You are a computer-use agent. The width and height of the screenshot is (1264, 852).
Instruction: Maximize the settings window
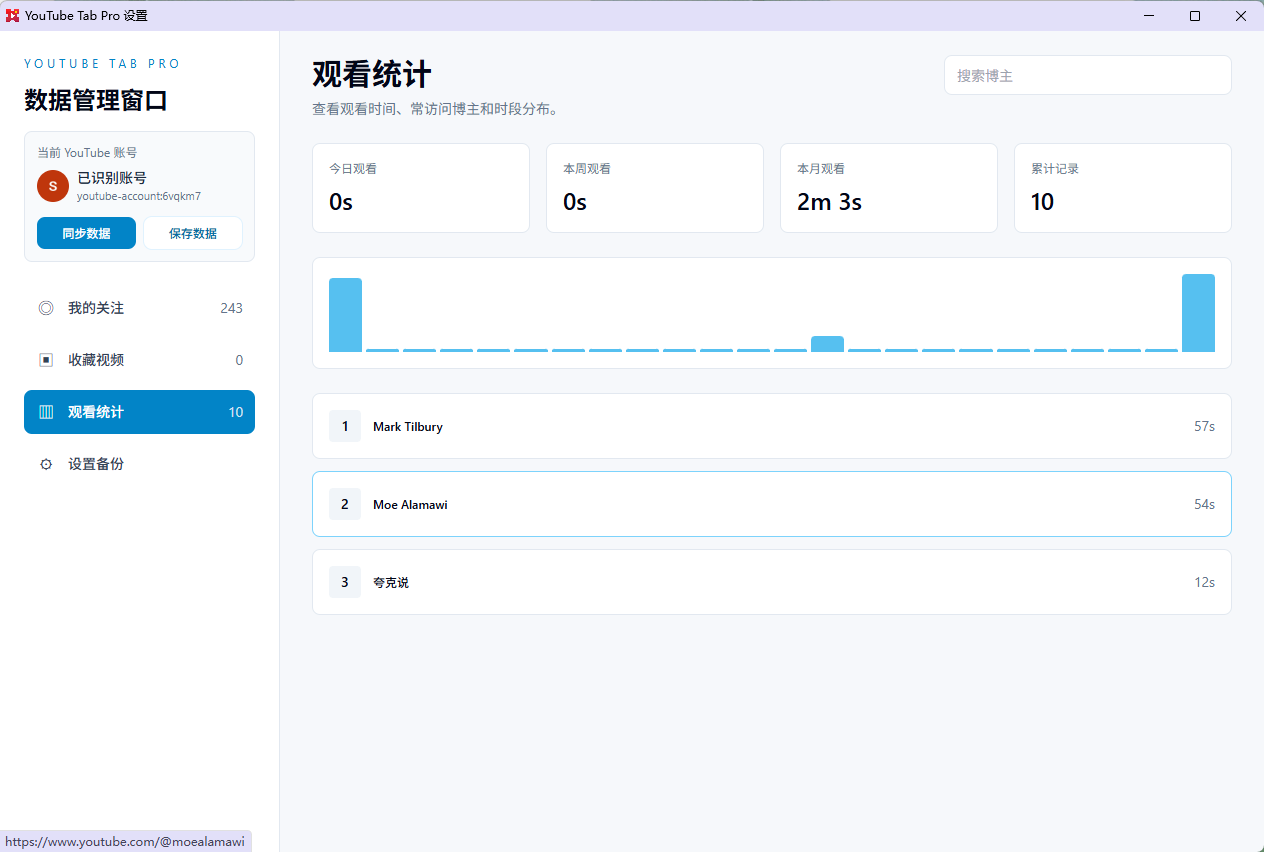tap(1195, 16)
